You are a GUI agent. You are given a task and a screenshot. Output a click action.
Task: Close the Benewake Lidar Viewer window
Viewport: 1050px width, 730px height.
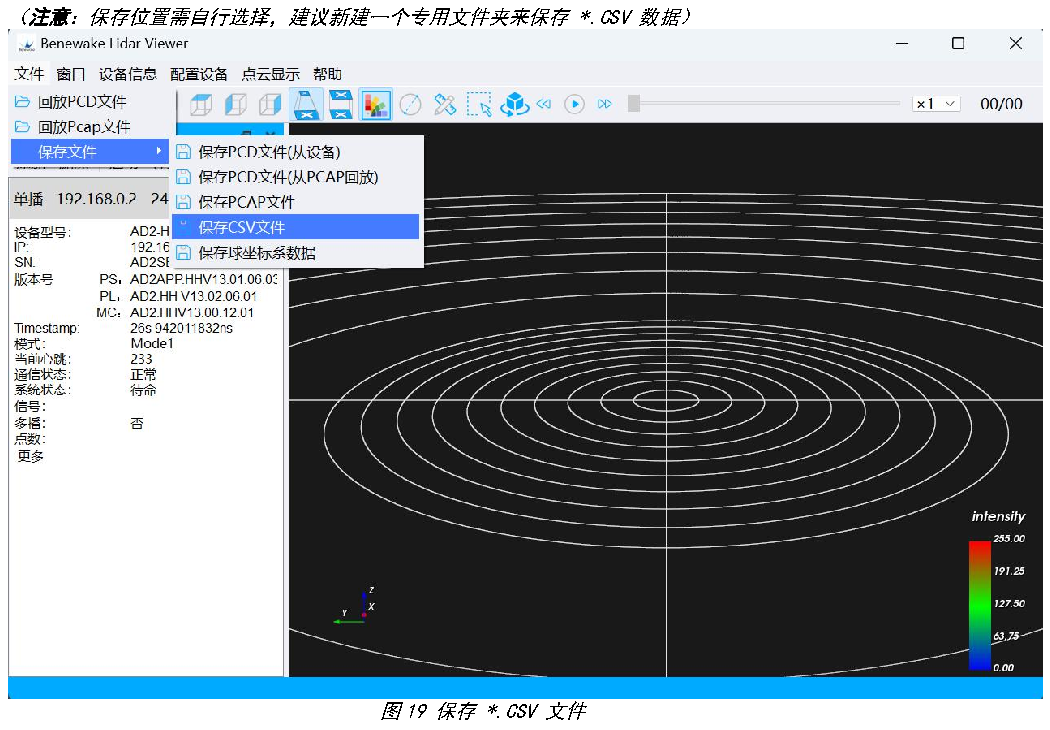1015,44
